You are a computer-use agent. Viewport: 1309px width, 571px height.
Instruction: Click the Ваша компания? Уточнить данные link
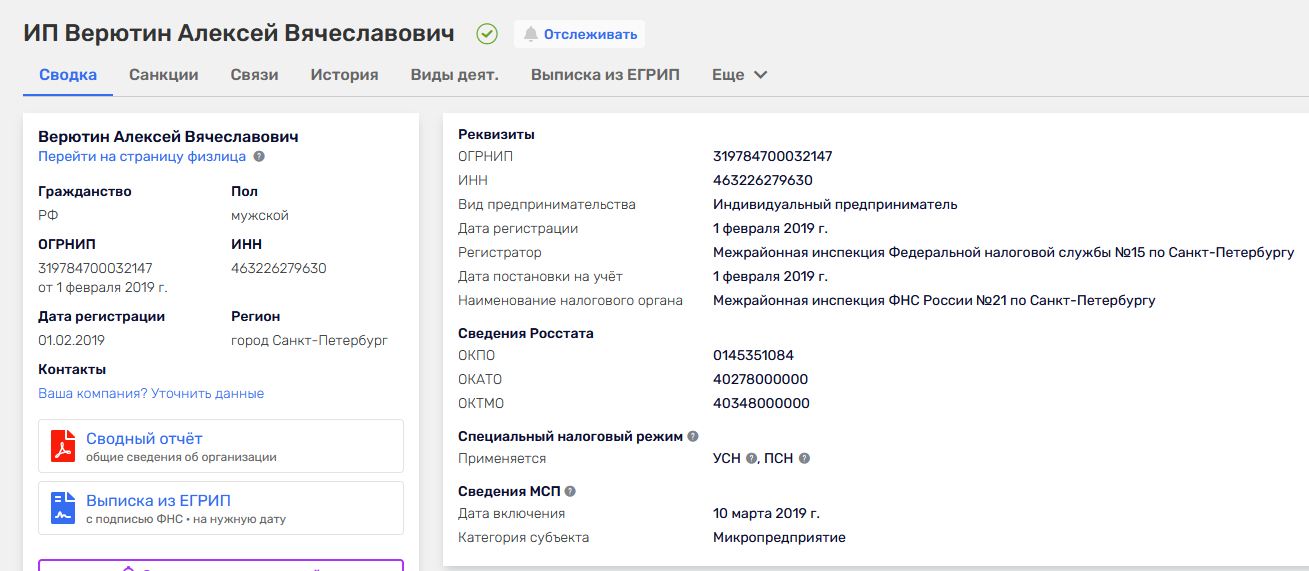(151, 394)
